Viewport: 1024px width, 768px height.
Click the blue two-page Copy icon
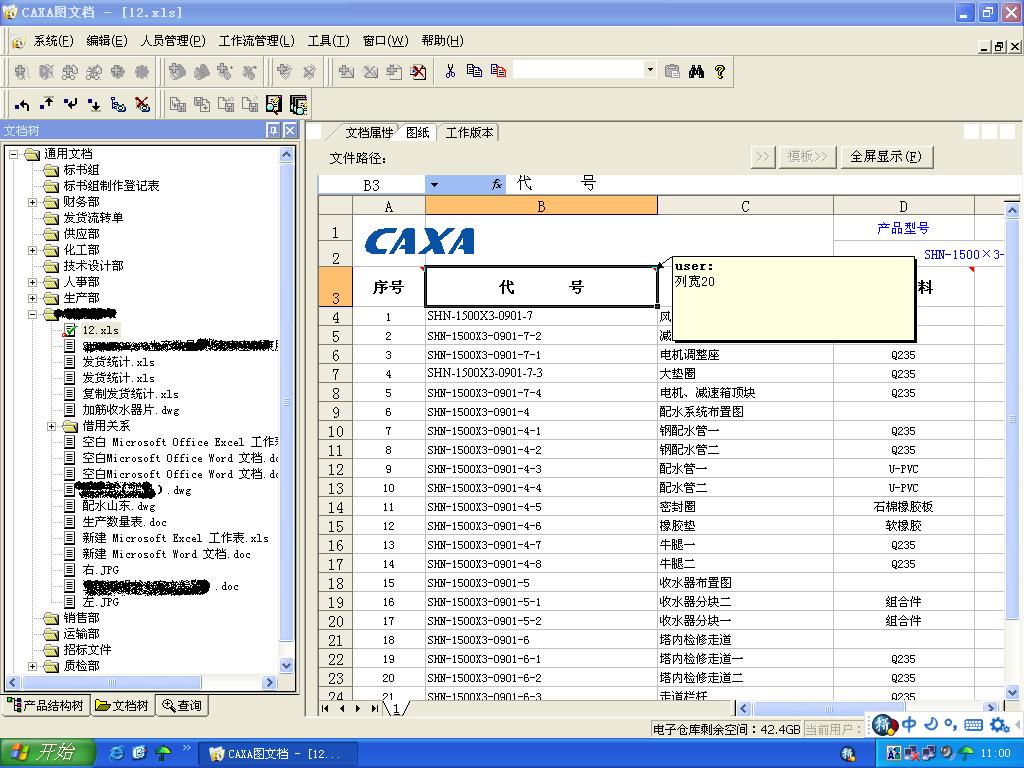(474, 71)
